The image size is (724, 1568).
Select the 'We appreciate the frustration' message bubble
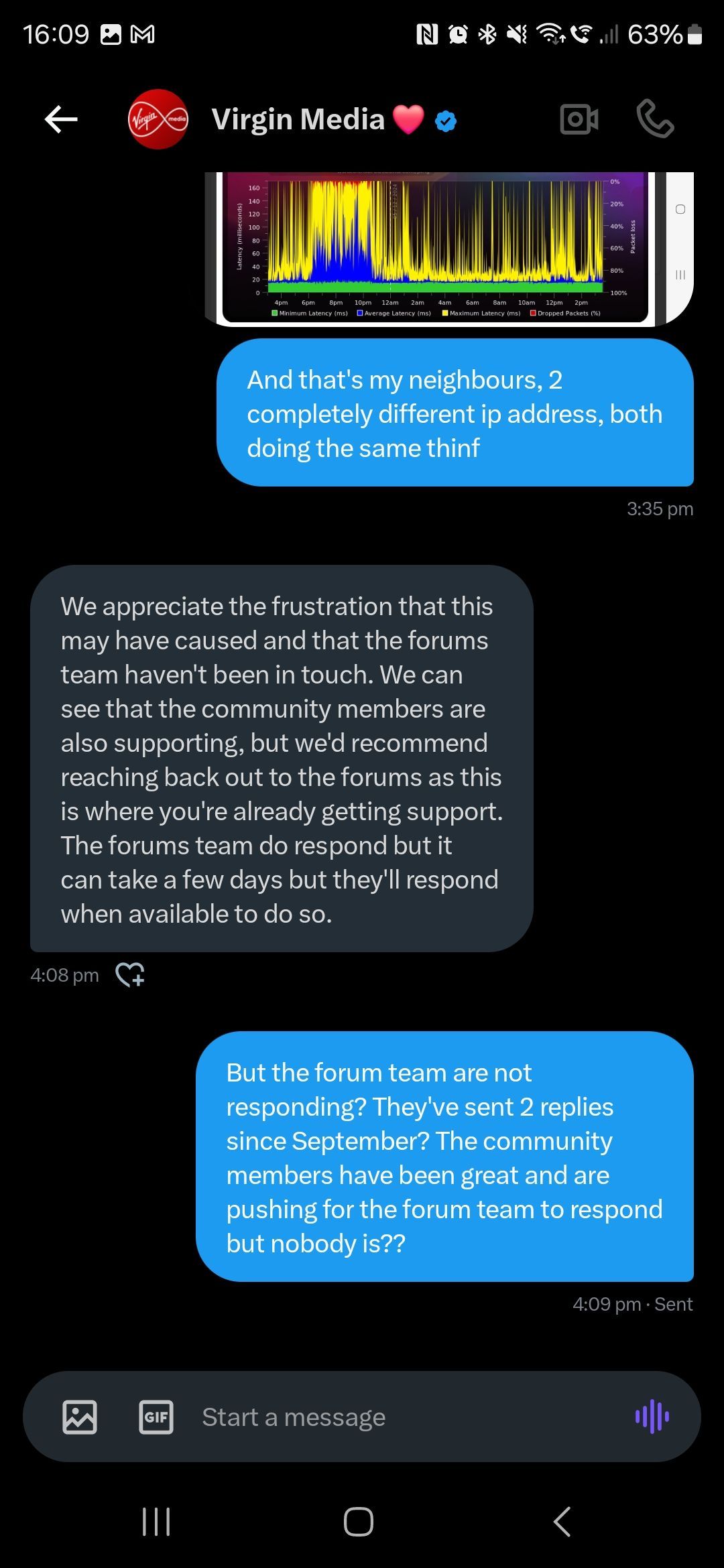click(x=282, y=759)
